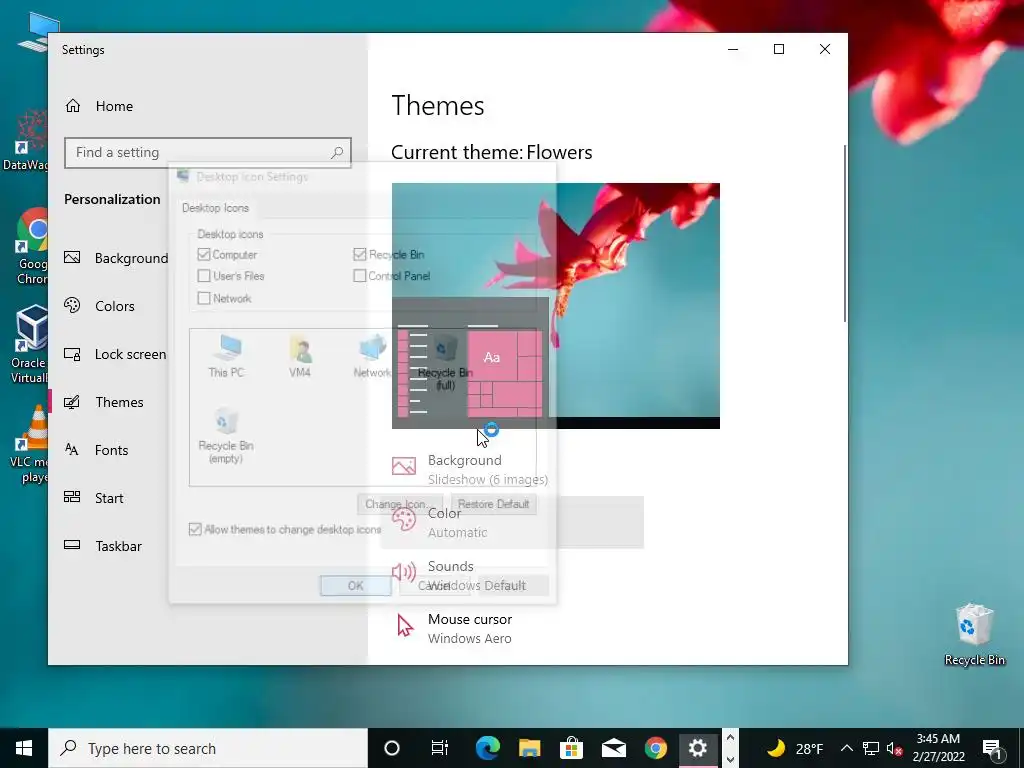Open the weather widget showing 28°F
Viewport: 1024px width, 768px height.
coord(794,748)
